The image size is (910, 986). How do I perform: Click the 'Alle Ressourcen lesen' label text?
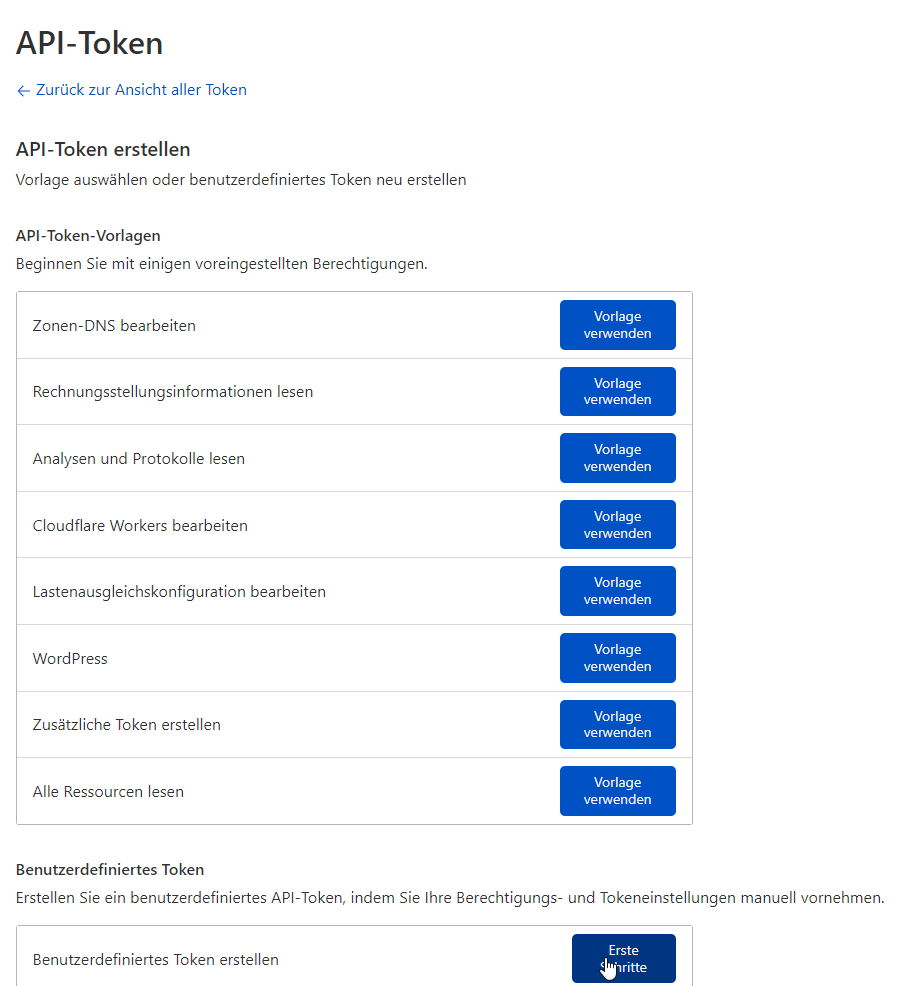(x=108, y=792)
